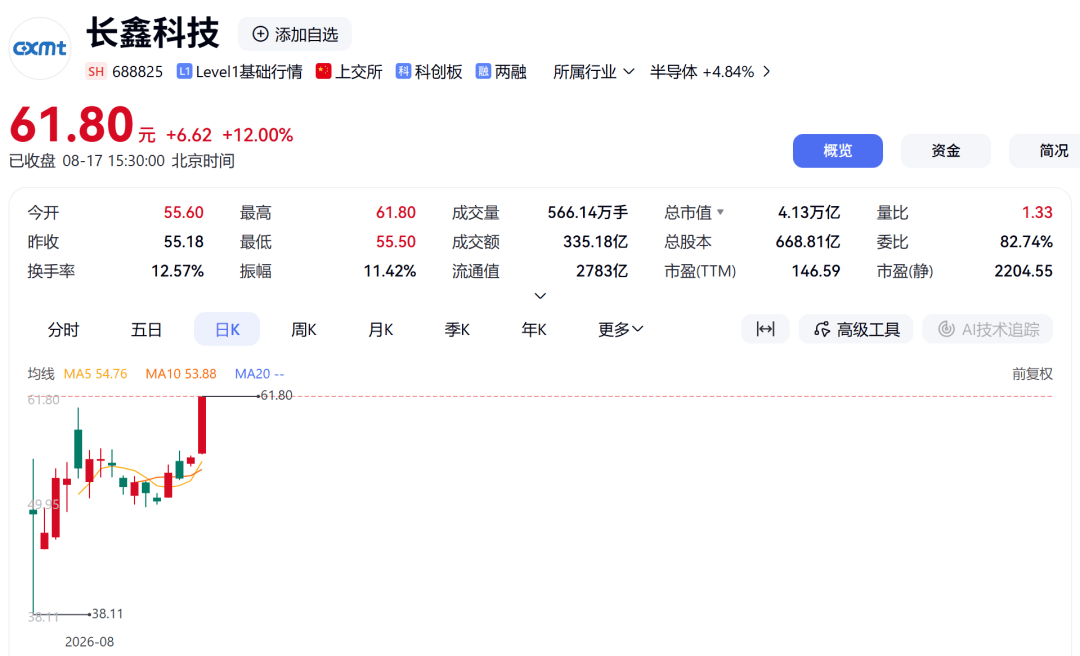Screen dimensions: 1080x656
Task: Click the China flag 上交所 icon
Action: pyautogui.click(x=323, y=71)
